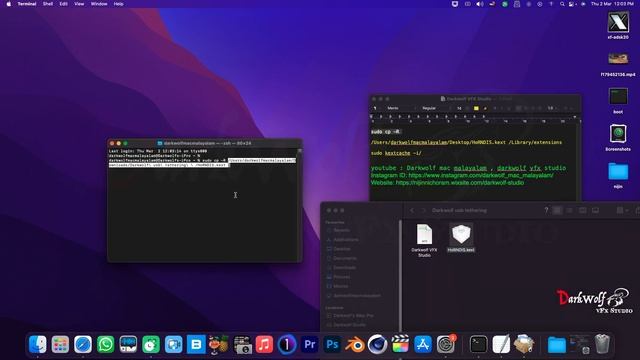This screenshot has width=640, height=360.
Task: Open the boot item on the desktop
Action: point(618,100)
